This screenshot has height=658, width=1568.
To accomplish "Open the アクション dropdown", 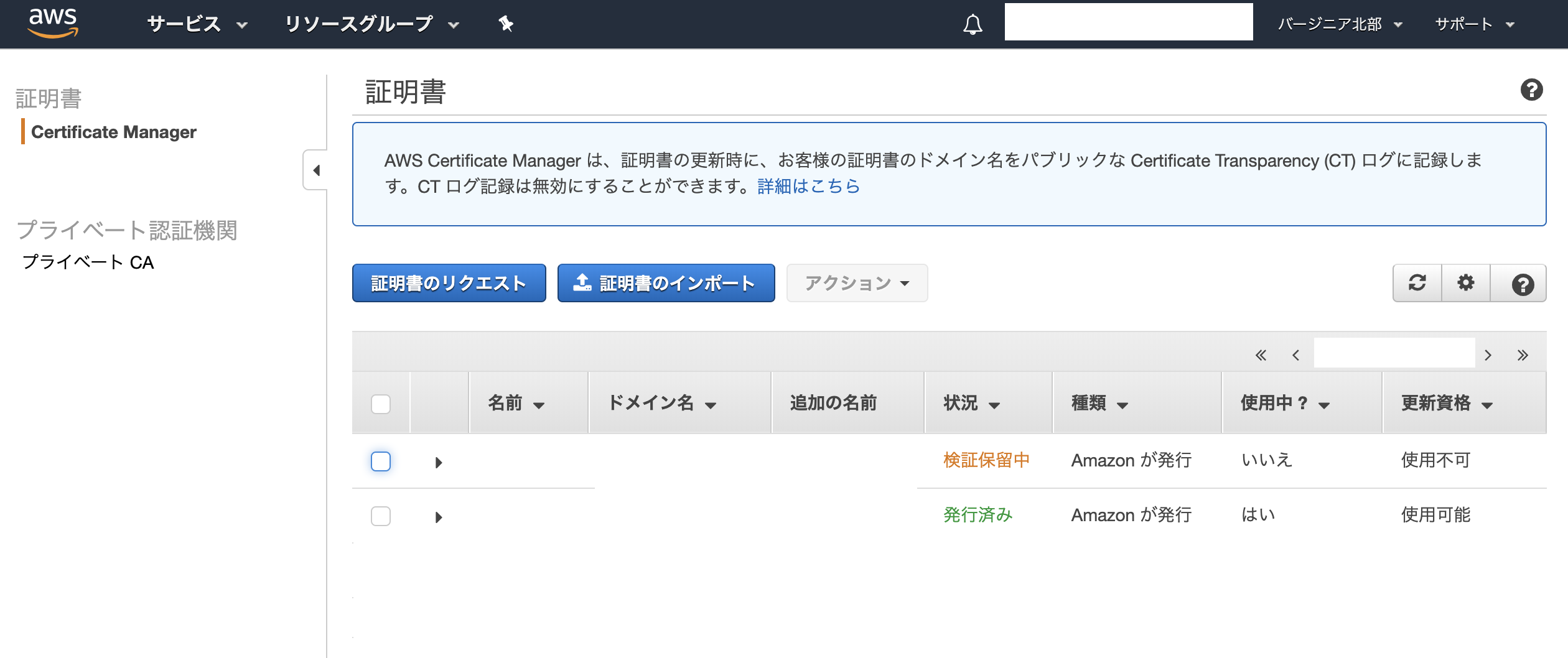I will [x=857, y=283].
